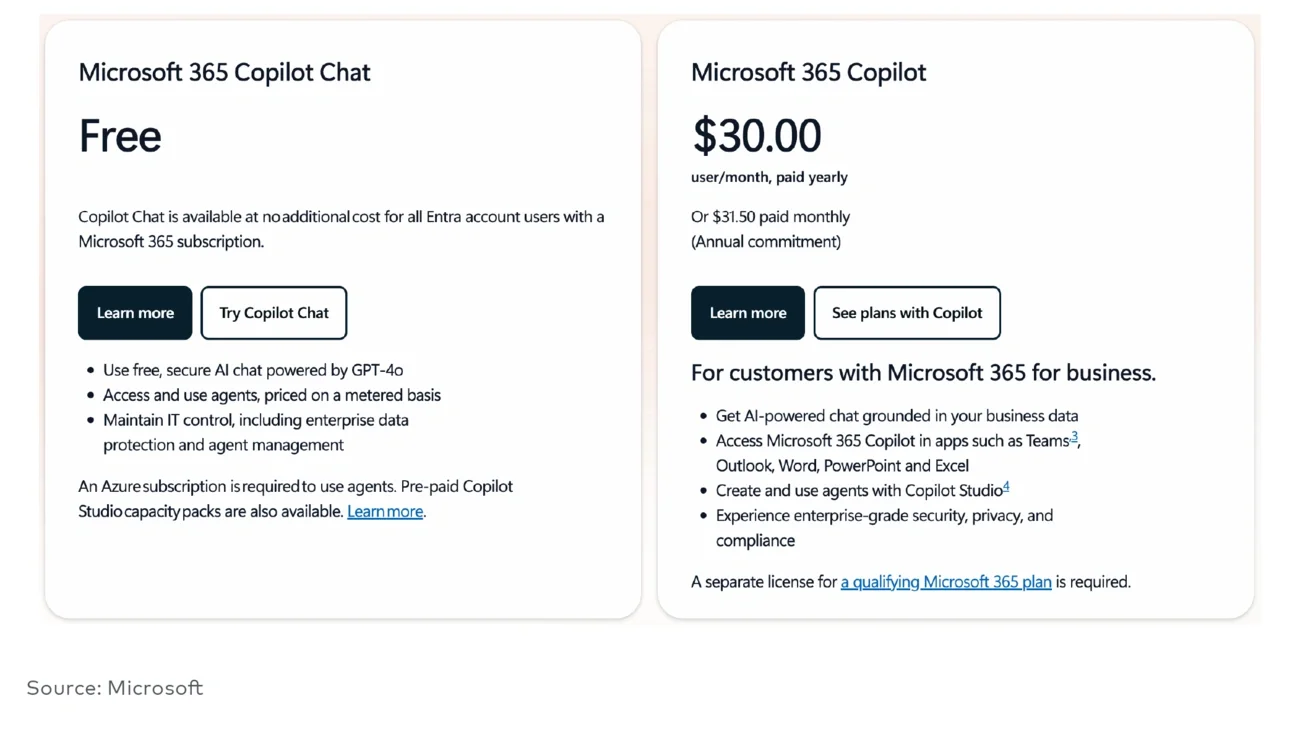Click the enterprise-grade security compliance bullet
1300x735 pixels.
click(x=884, y=515)
